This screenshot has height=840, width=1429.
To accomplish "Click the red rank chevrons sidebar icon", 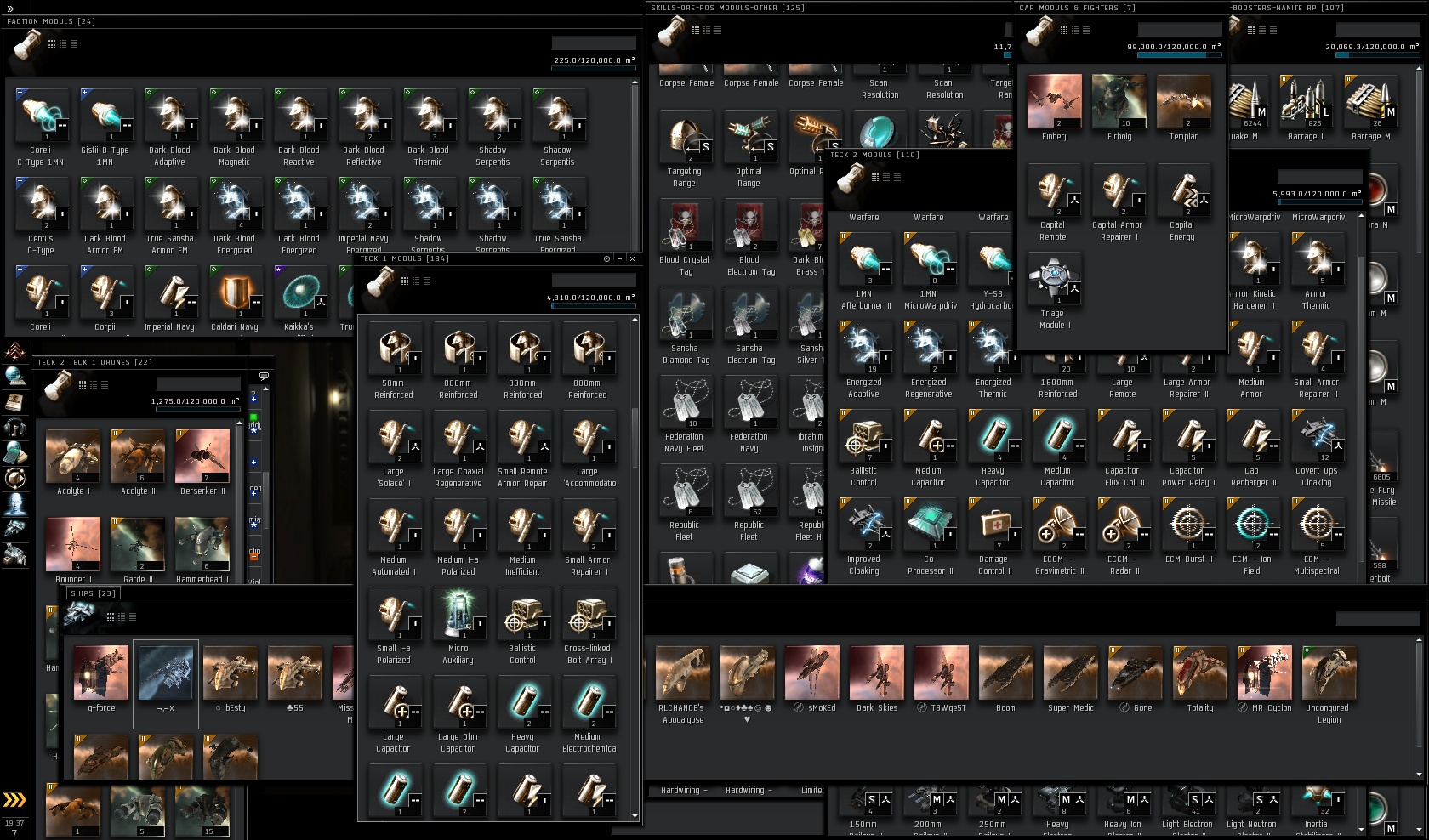I will [15, 350].
